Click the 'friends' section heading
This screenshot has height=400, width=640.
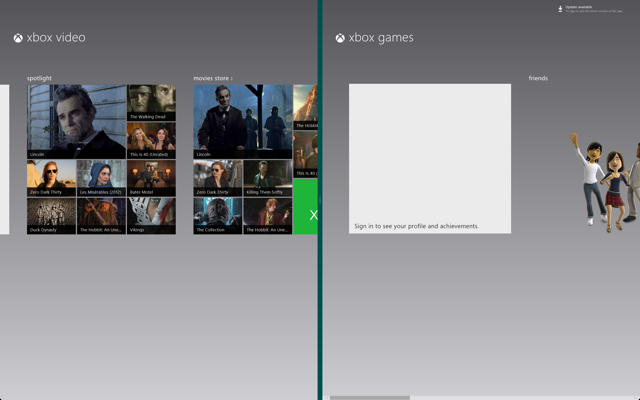point(538,78)
